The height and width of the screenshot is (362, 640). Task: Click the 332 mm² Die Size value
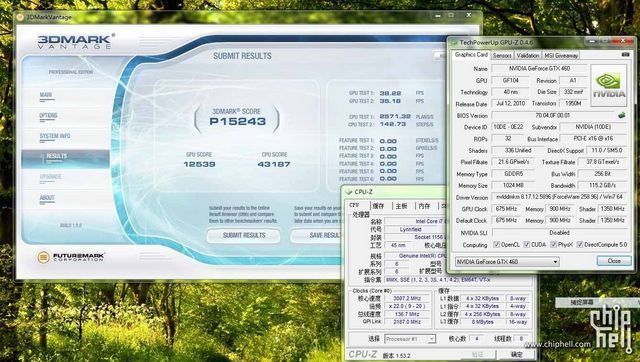pyautogui.click(x=573, y=92)
